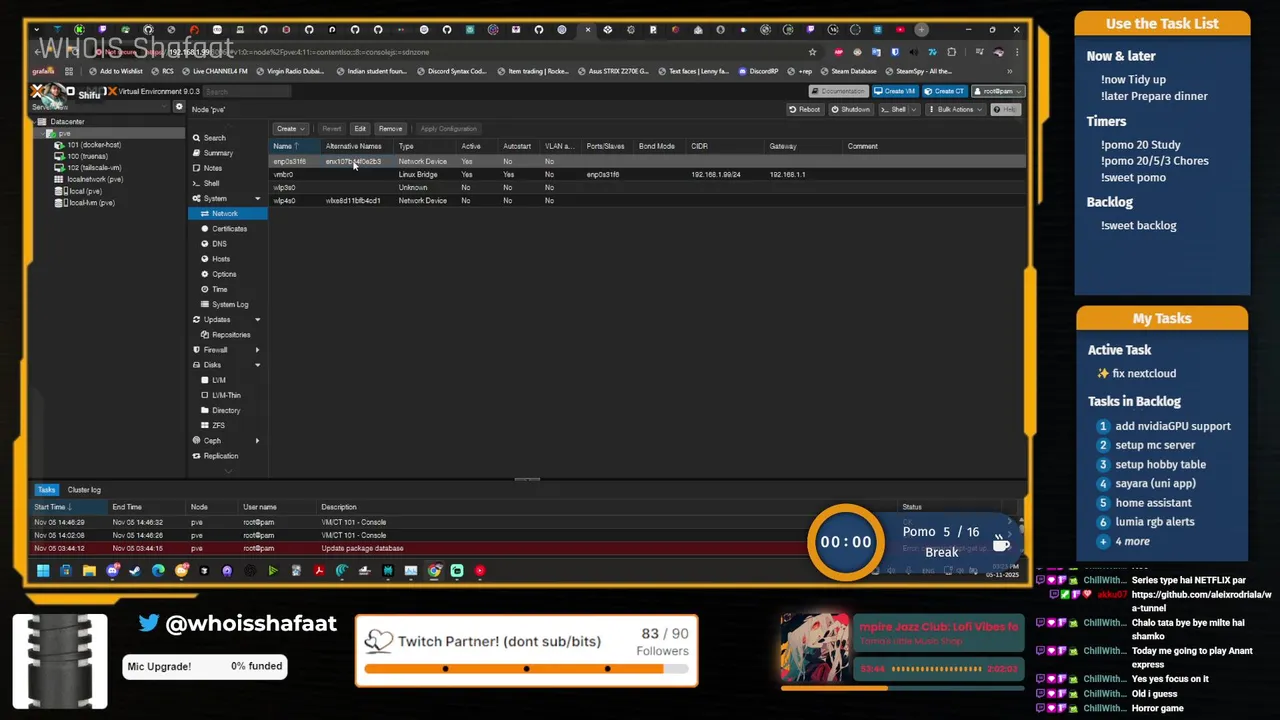Open the DiscordRP bookmark
The width and height of the screenshot is (1280, 720).
click(758, 71)
